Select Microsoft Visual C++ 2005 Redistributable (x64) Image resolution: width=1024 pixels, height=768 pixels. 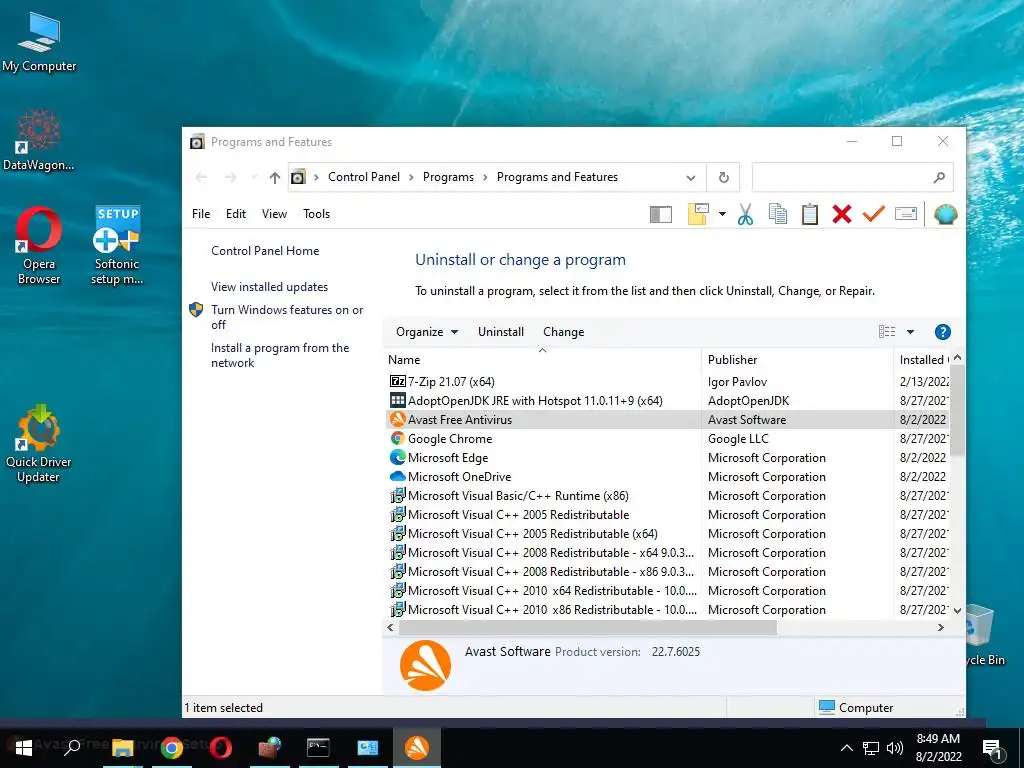[667, 533]
